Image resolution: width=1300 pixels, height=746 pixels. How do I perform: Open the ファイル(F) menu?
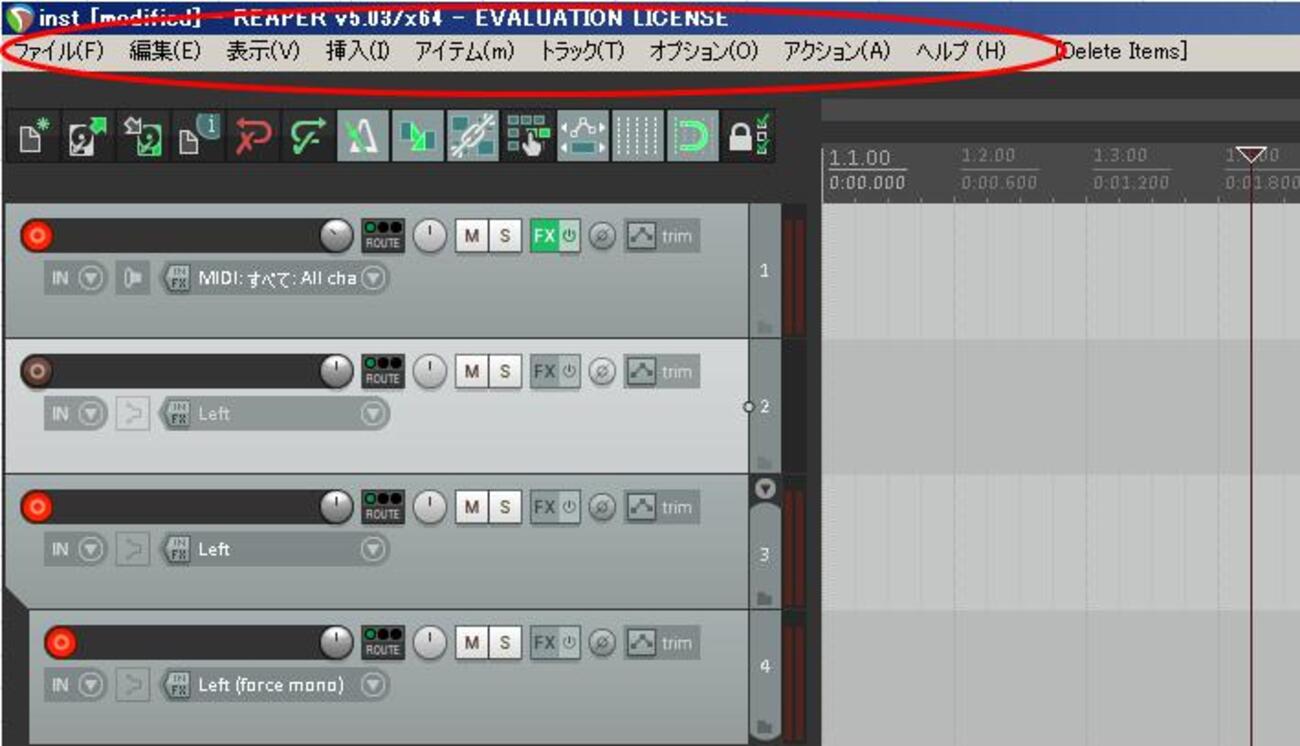[x=60, y=52]
